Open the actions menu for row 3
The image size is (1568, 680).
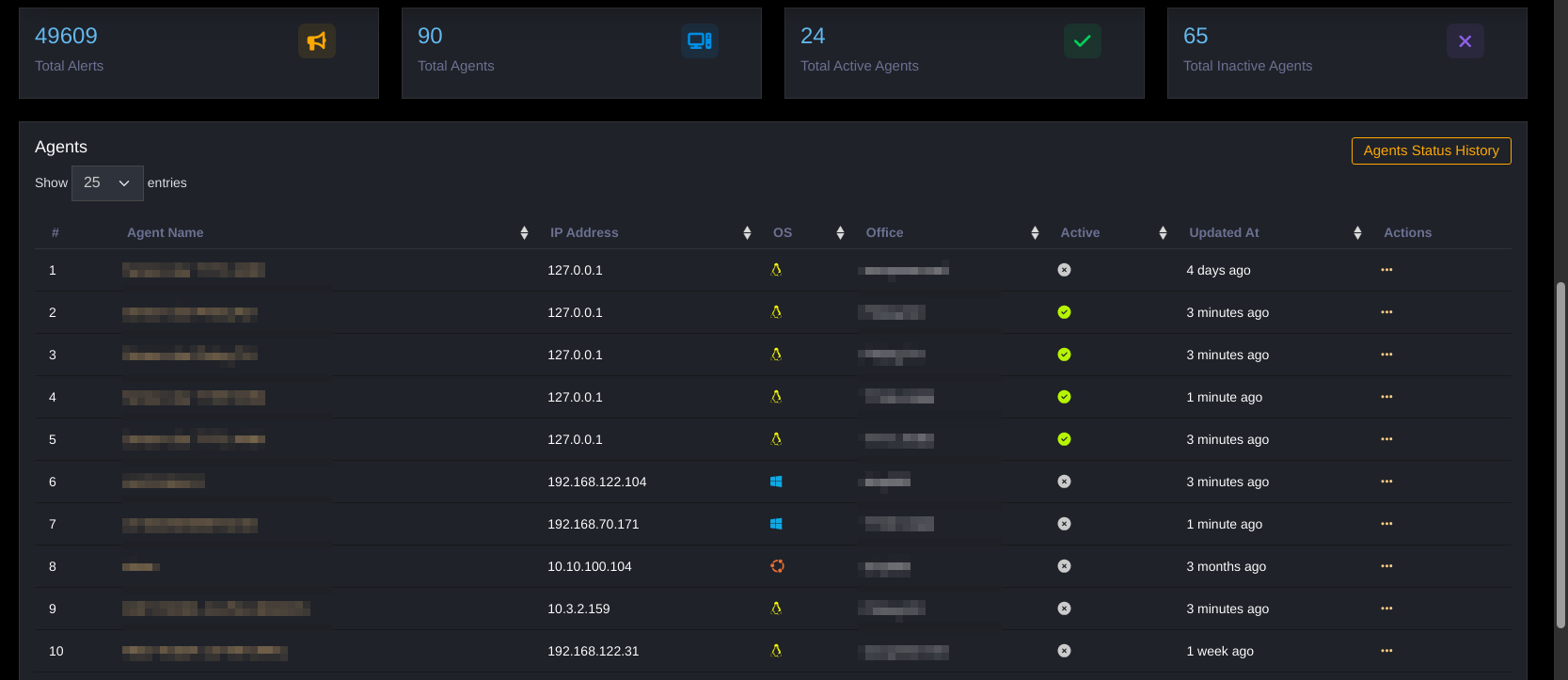[1386, 355]
